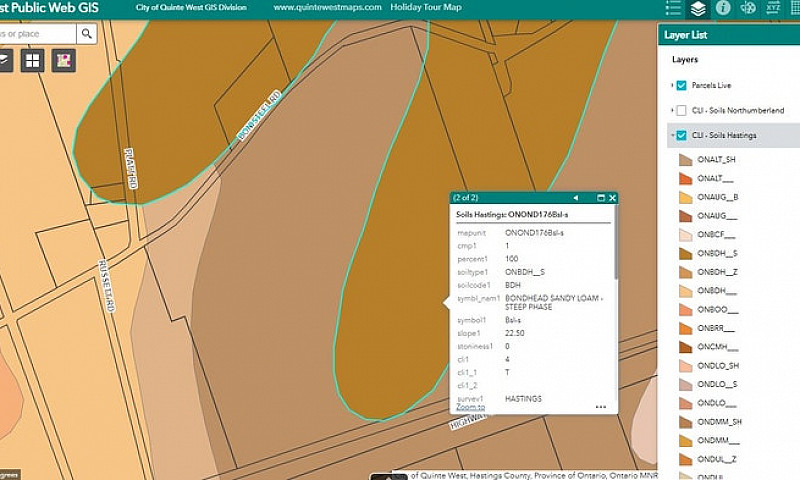Uncheck CLI - Soils Hastings layer checkbox
This screenshot has height=480, width=800.
[681, 135]
